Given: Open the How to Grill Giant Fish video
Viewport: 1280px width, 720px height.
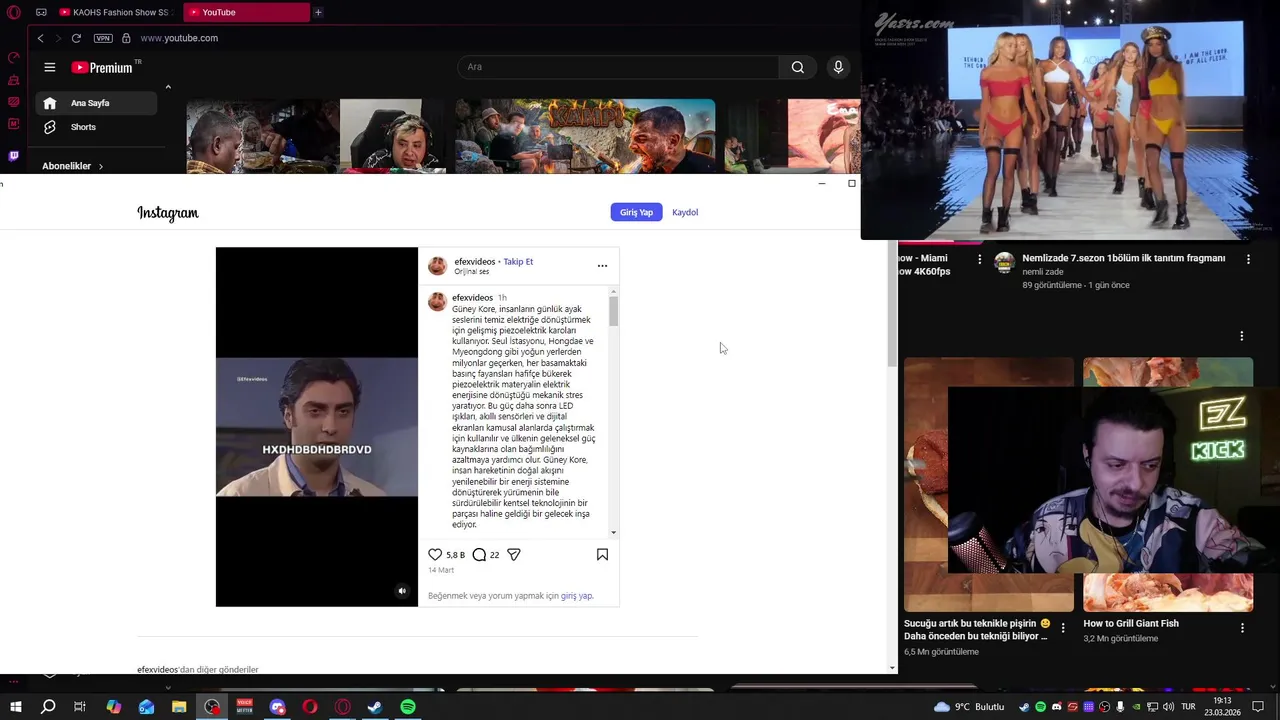Looking at the screenshot, I should (x=1131, y=623).
